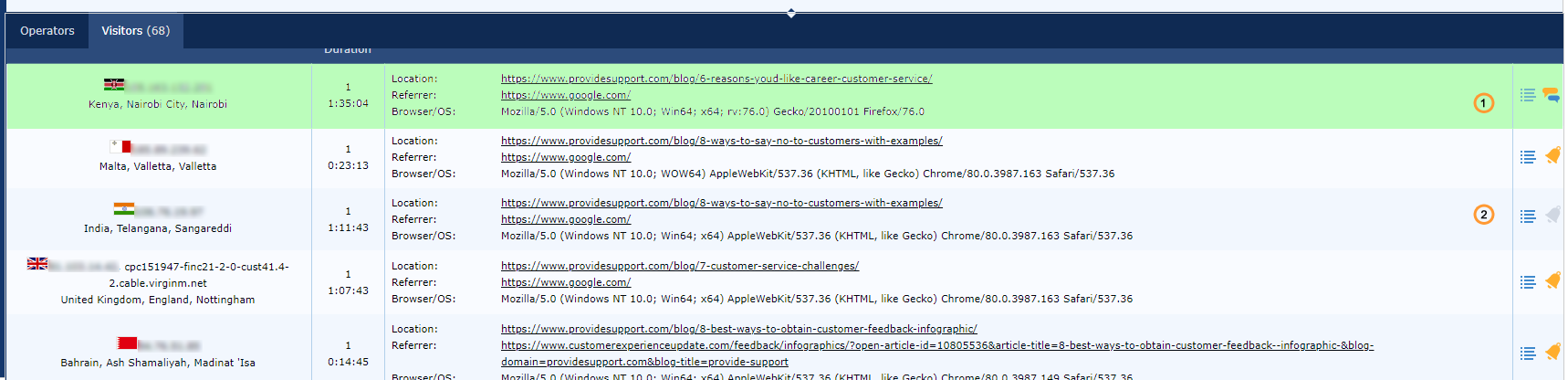Click the United Kingdom flag icon

(37, 263)
